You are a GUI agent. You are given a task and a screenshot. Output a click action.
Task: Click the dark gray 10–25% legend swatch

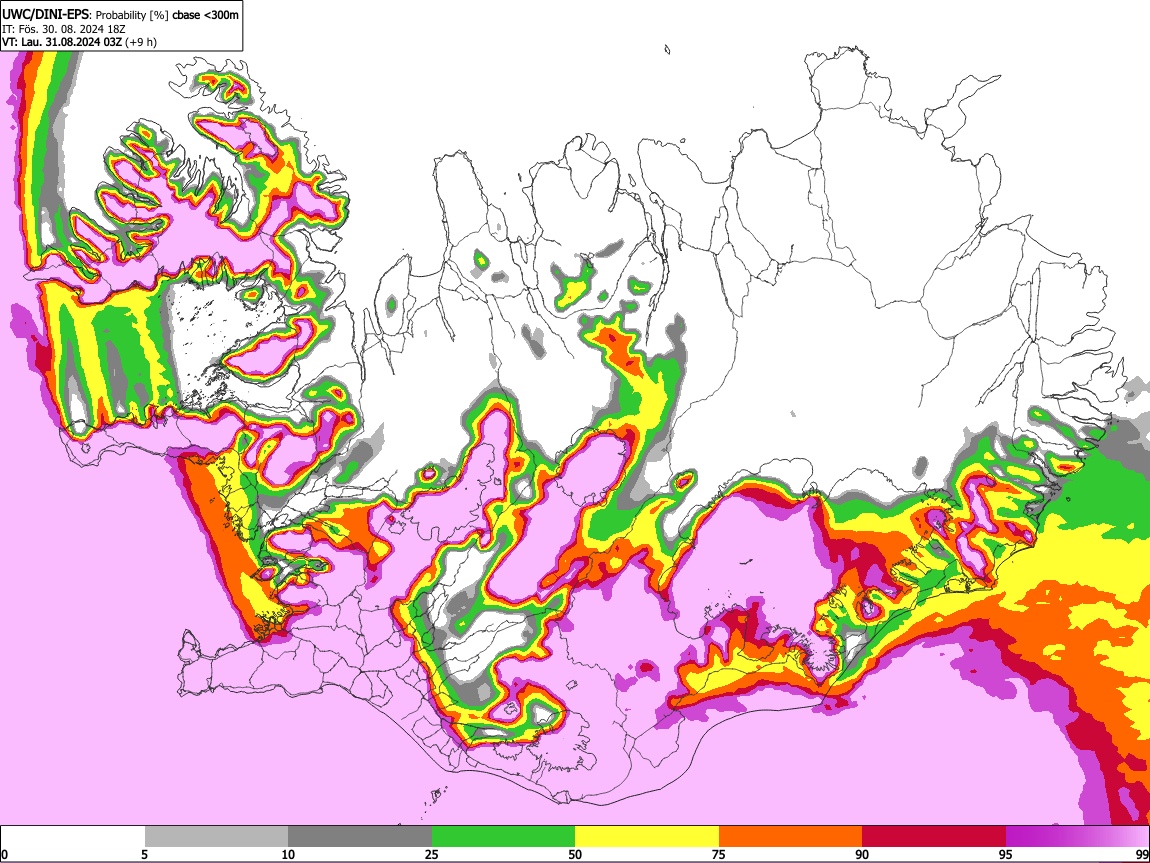point(360,837)
